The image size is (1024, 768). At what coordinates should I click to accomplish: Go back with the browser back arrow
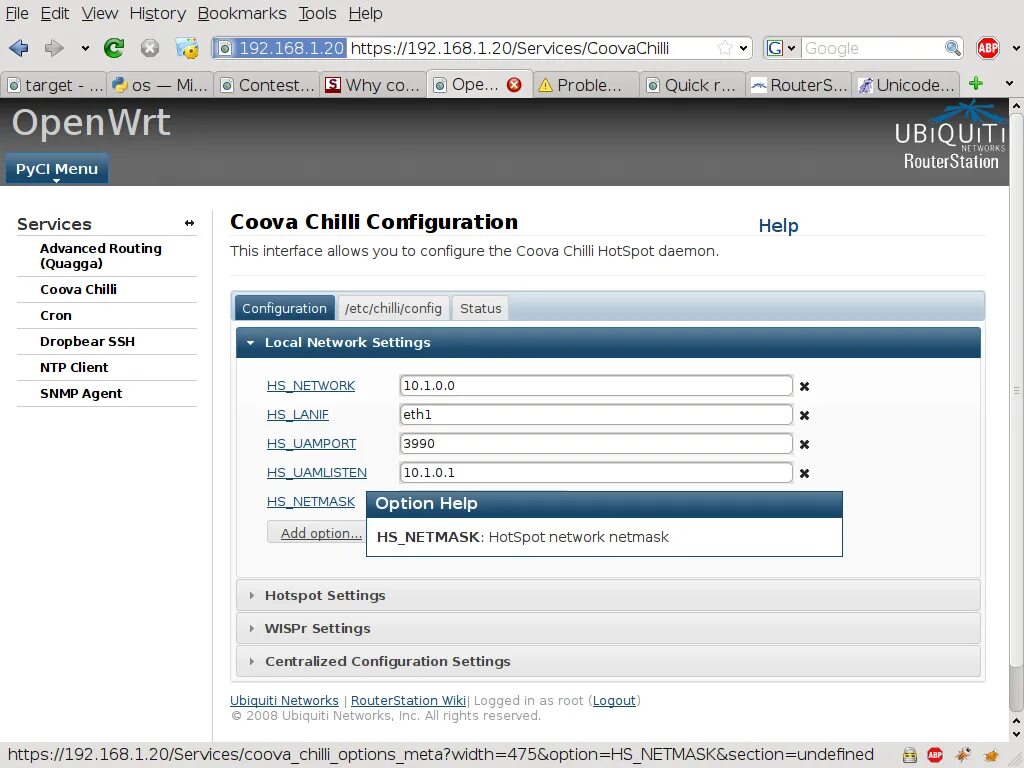coord(18,48)
